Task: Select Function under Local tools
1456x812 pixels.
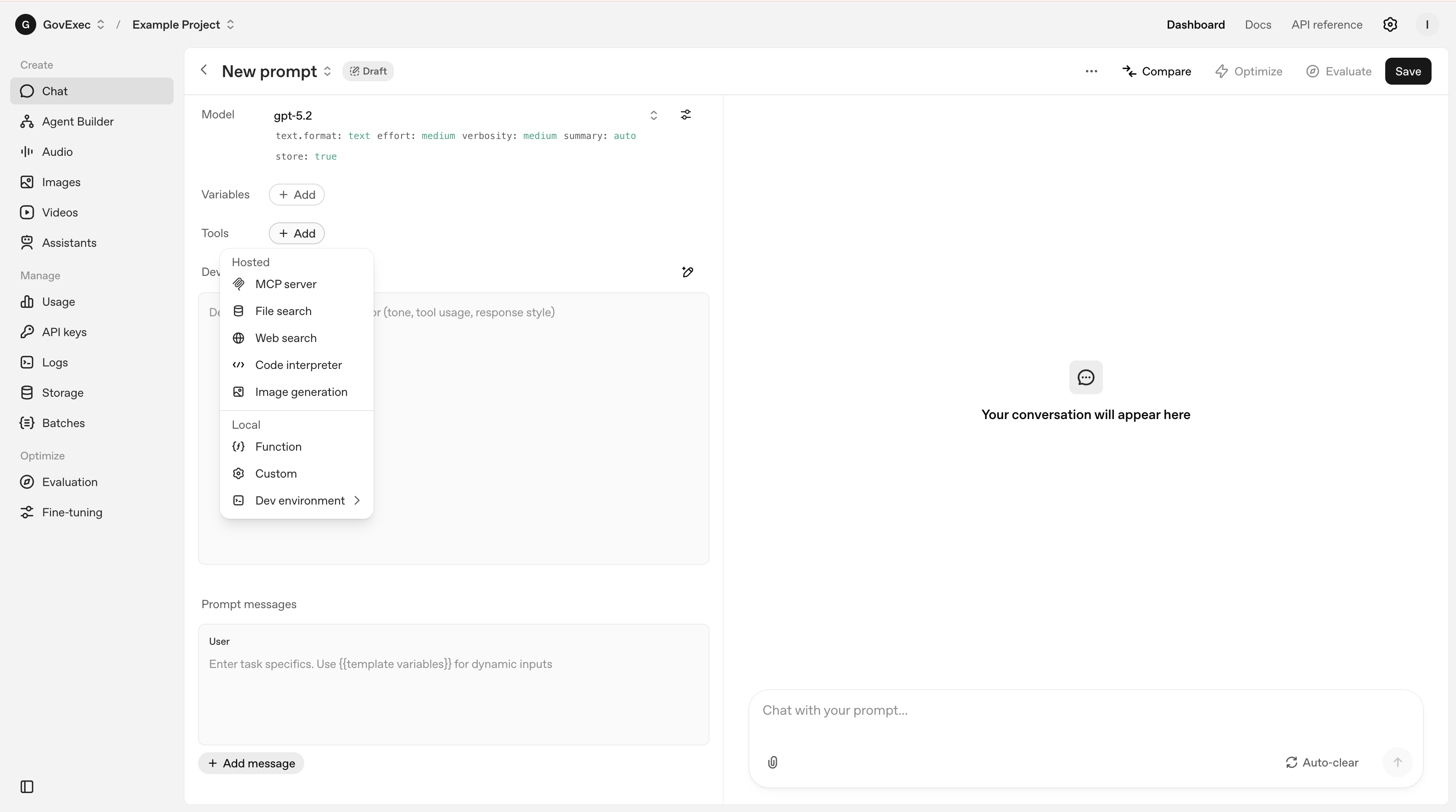Action: click(x=278, y=446)
